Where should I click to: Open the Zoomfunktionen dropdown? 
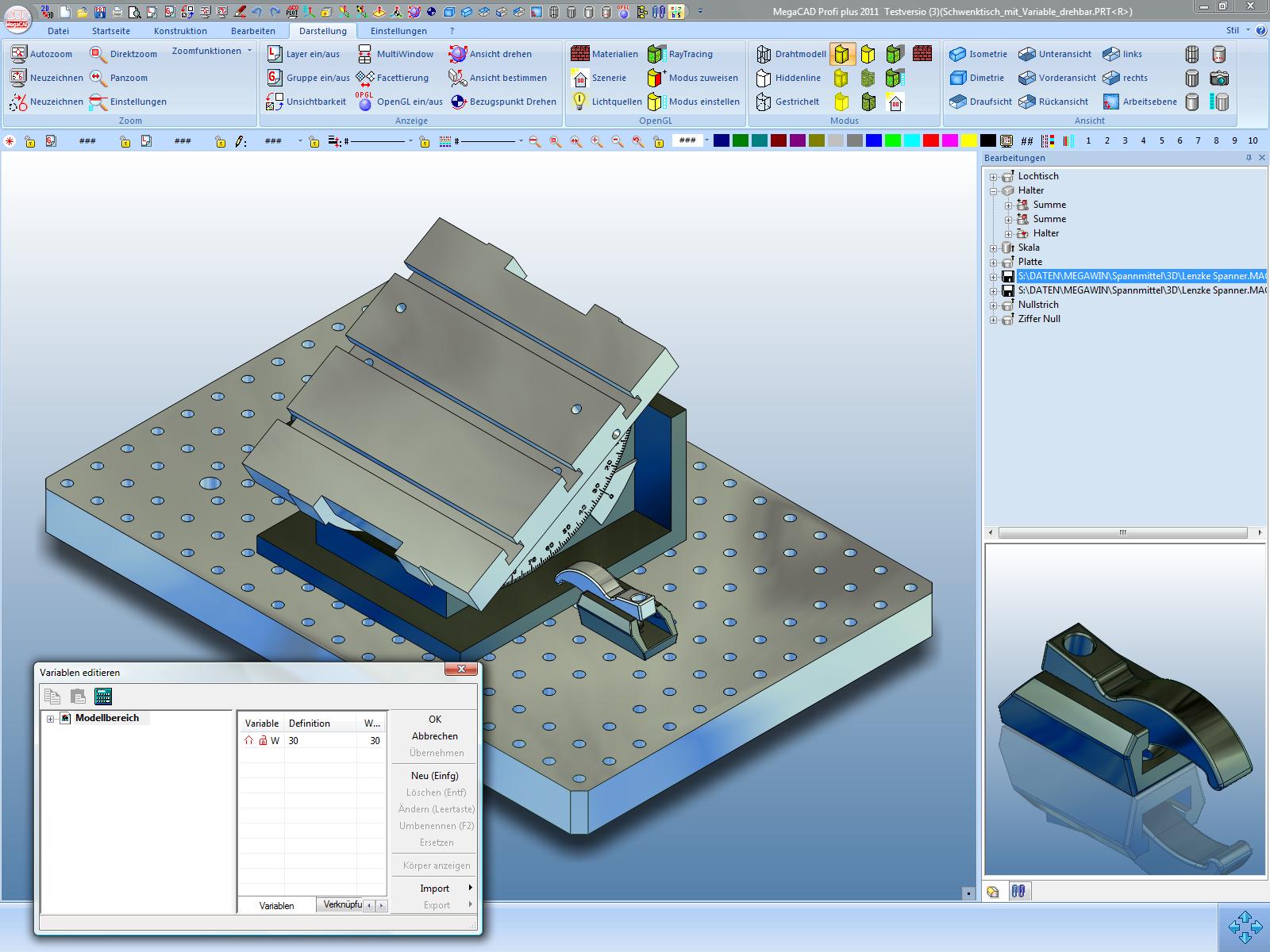tap(211, 51)
